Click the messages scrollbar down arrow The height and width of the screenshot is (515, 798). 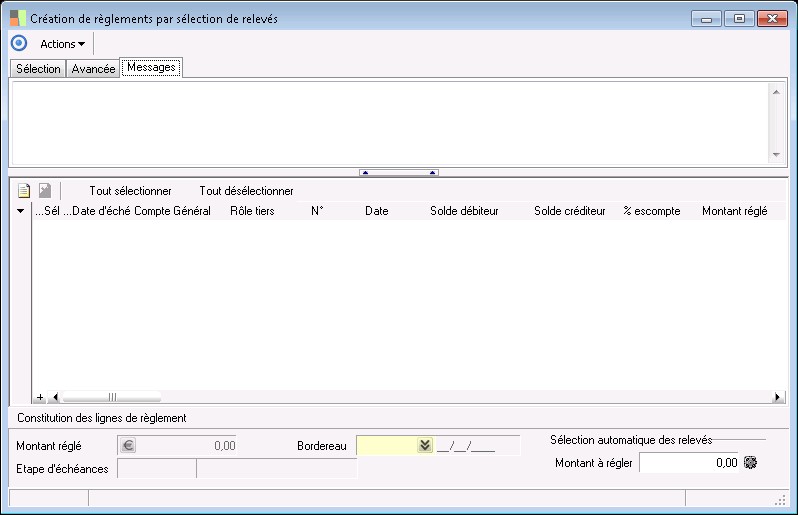pos(776,154)
